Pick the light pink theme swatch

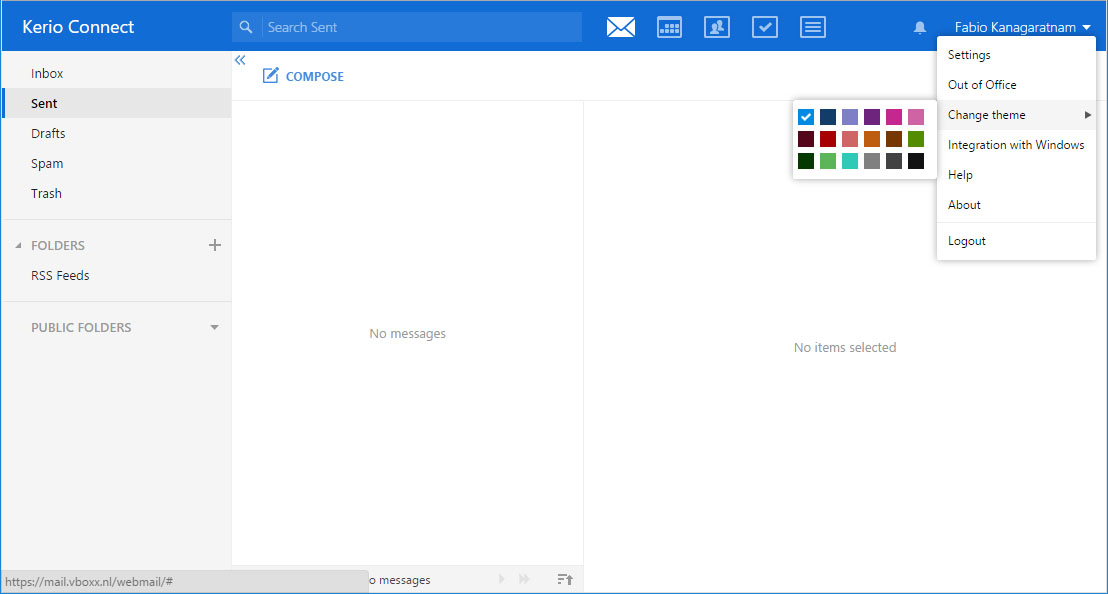coord(916,117)
